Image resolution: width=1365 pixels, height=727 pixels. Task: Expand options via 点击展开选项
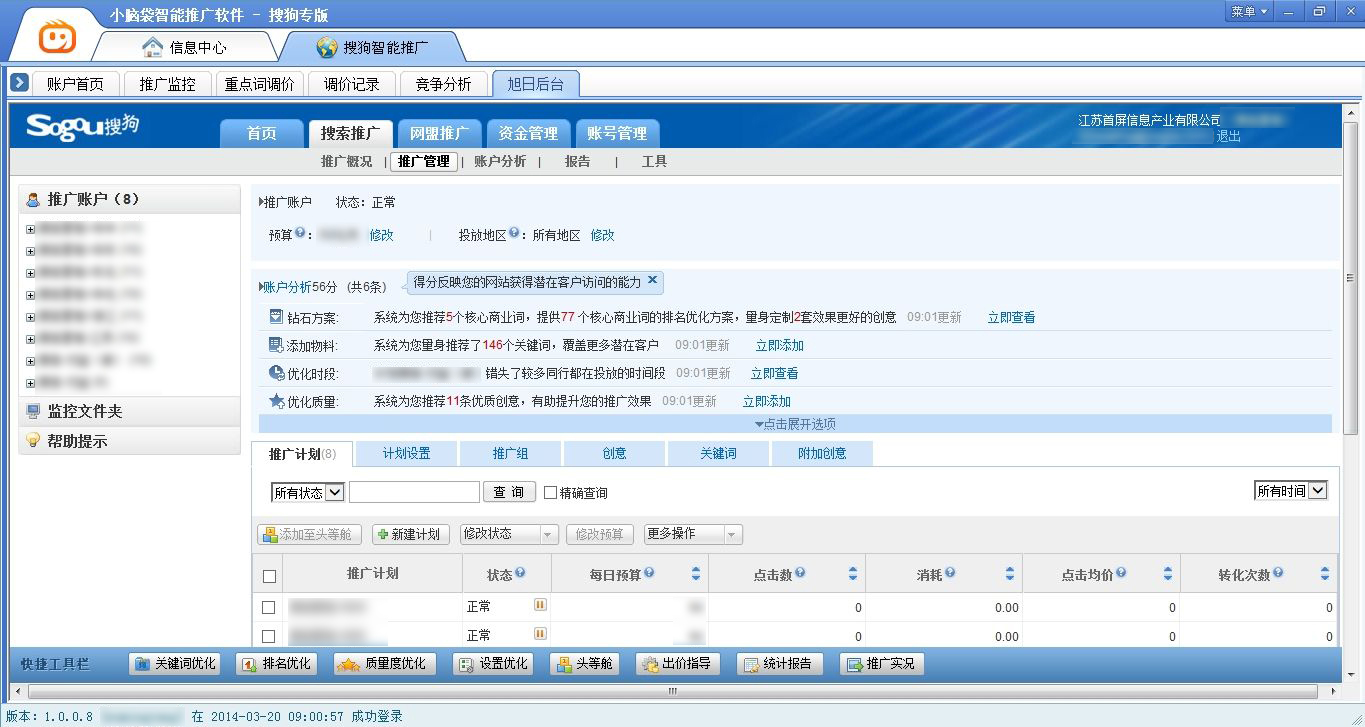(798, 423)
